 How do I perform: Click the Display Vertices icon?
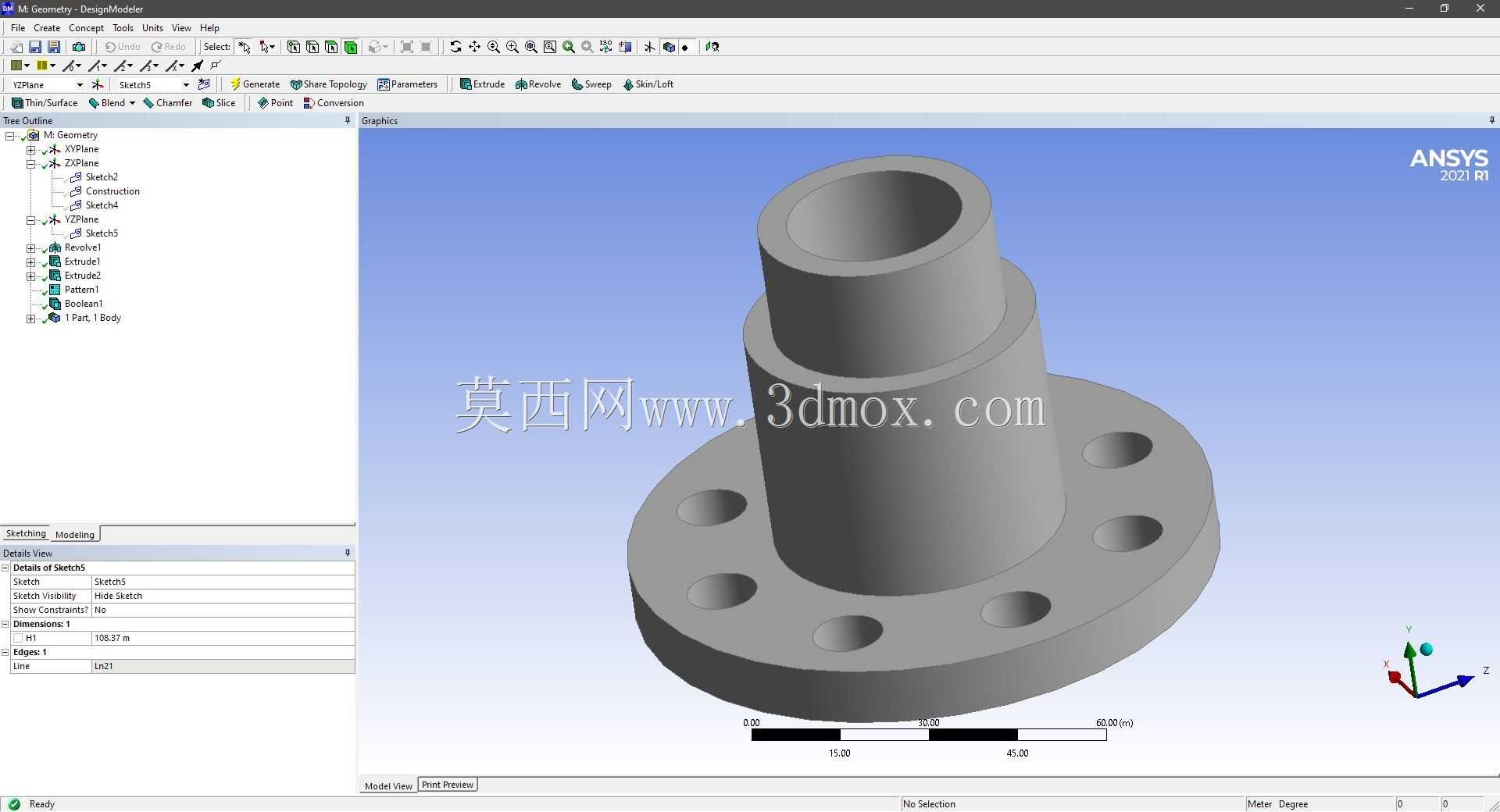click(x=216, y=66)
